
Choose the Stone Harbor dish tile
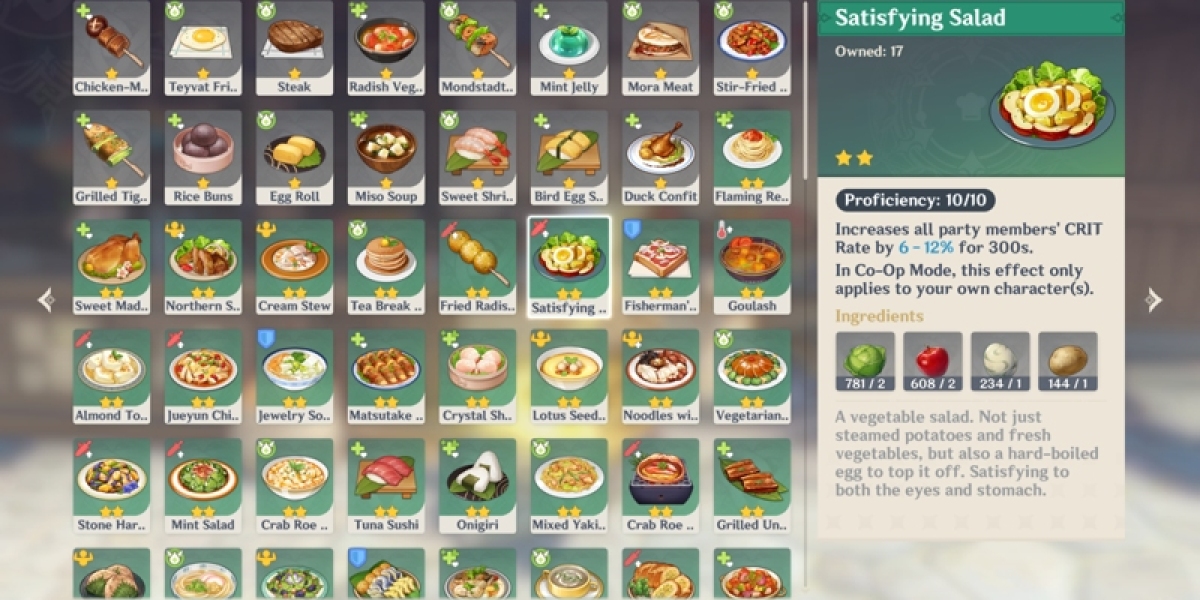point(112,486)
